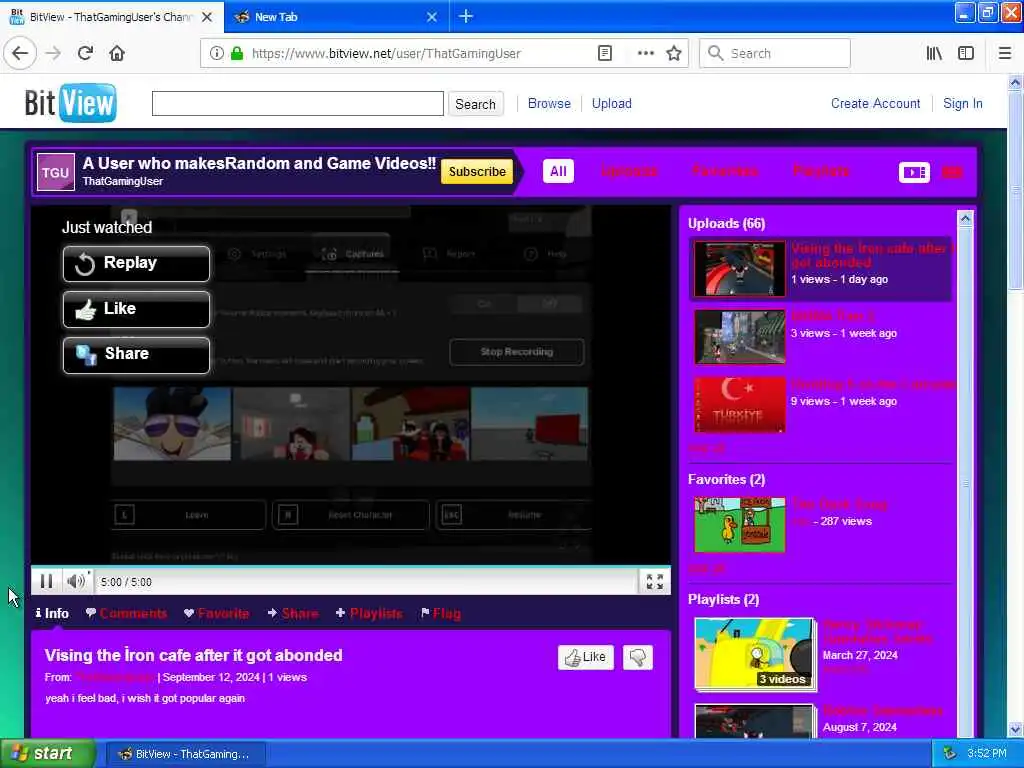Open the Firefox hamburger menu
Screen dimensions: 1024x768
coord(1004,54)
